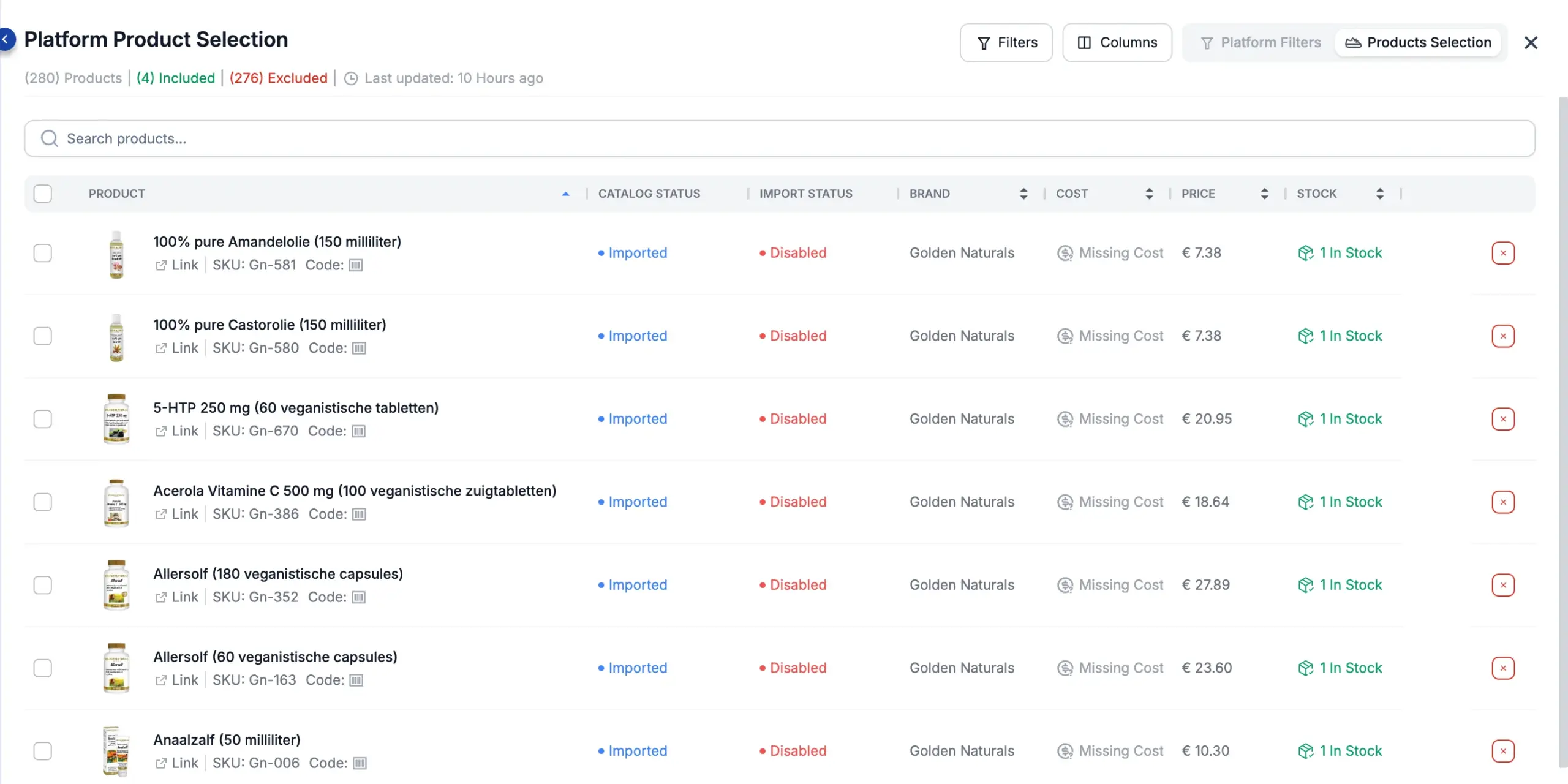
Task: Close the Platform Product Selection panel
Action: pyautogui.click(x=1531, y=43)
